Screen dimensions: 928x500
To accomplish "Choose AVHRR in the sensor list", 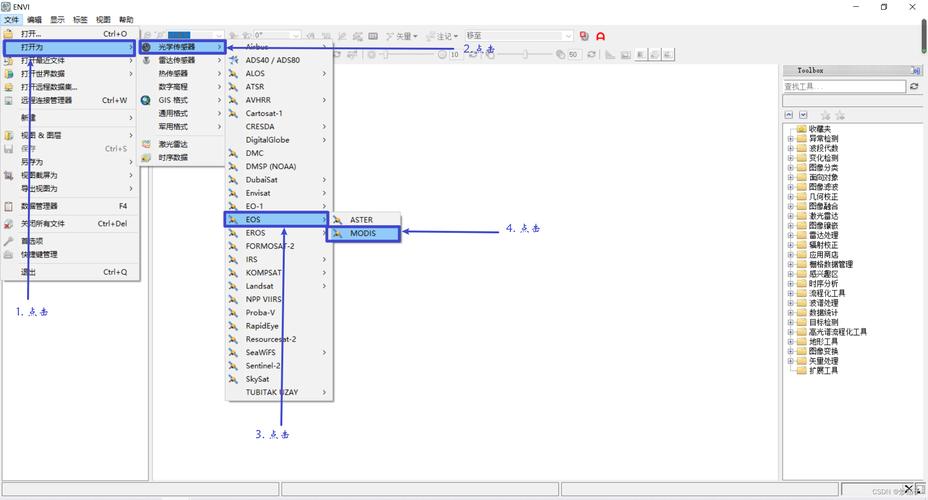I will (x=279, y=100).
